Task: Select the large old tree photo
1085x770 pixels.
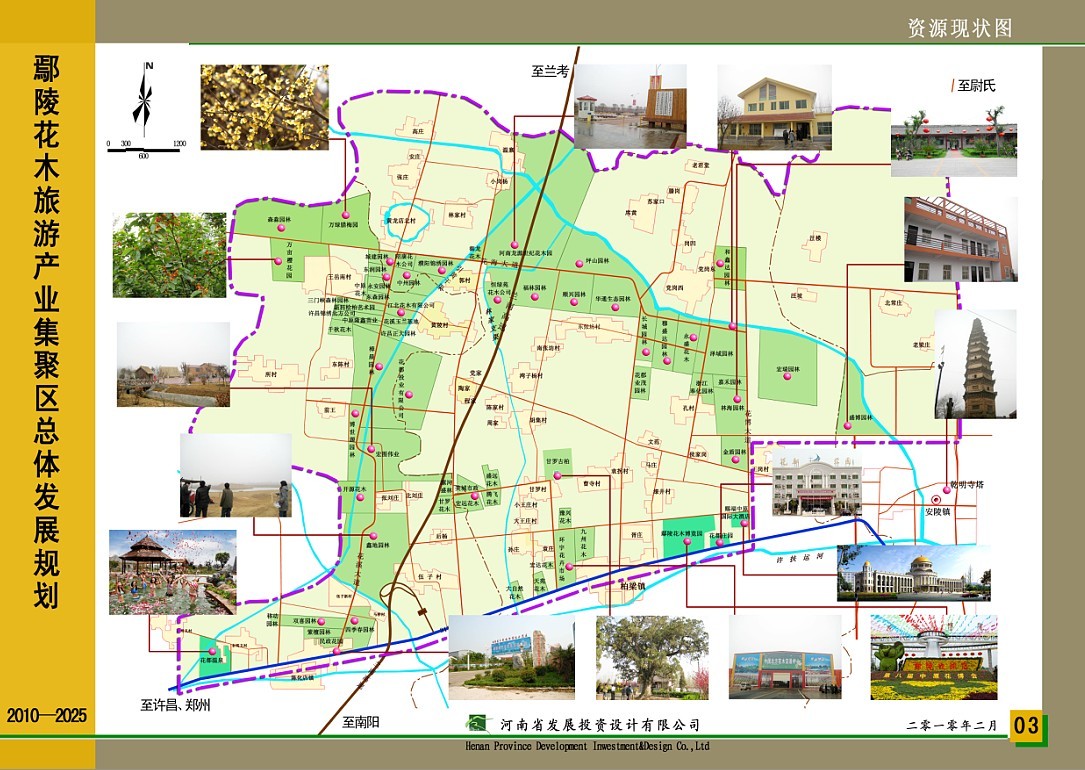Action: pyautogui.click(x=652, y=657)
